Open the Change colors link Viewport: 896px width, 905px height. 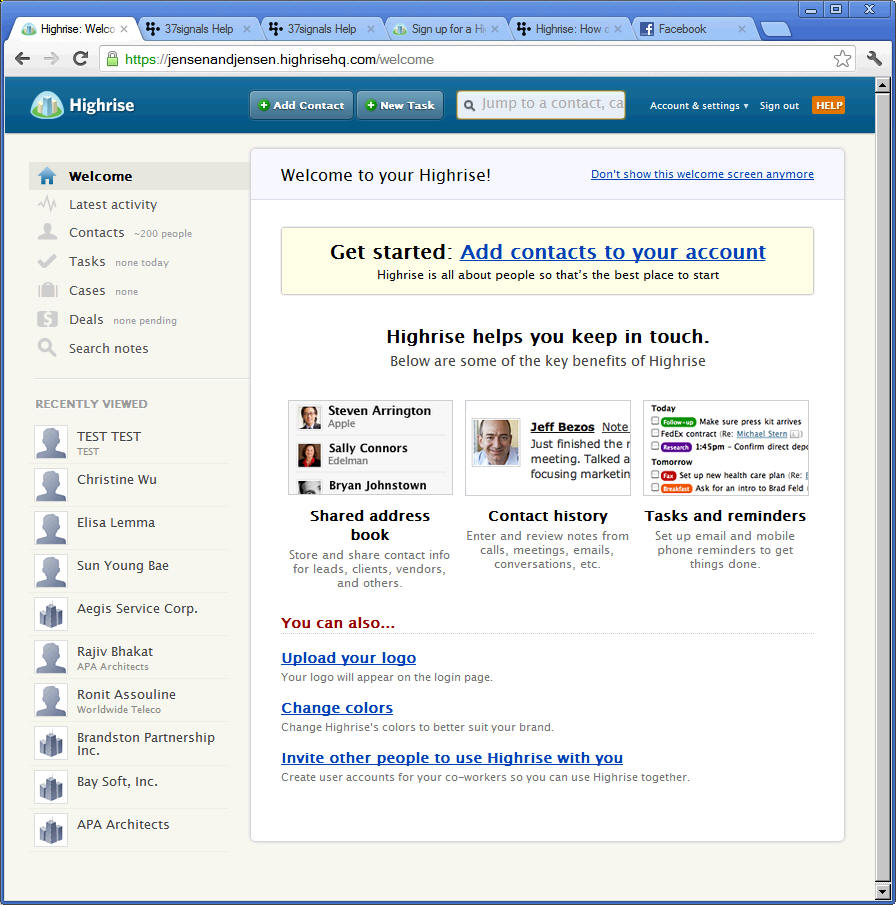(x=336, y=708)
